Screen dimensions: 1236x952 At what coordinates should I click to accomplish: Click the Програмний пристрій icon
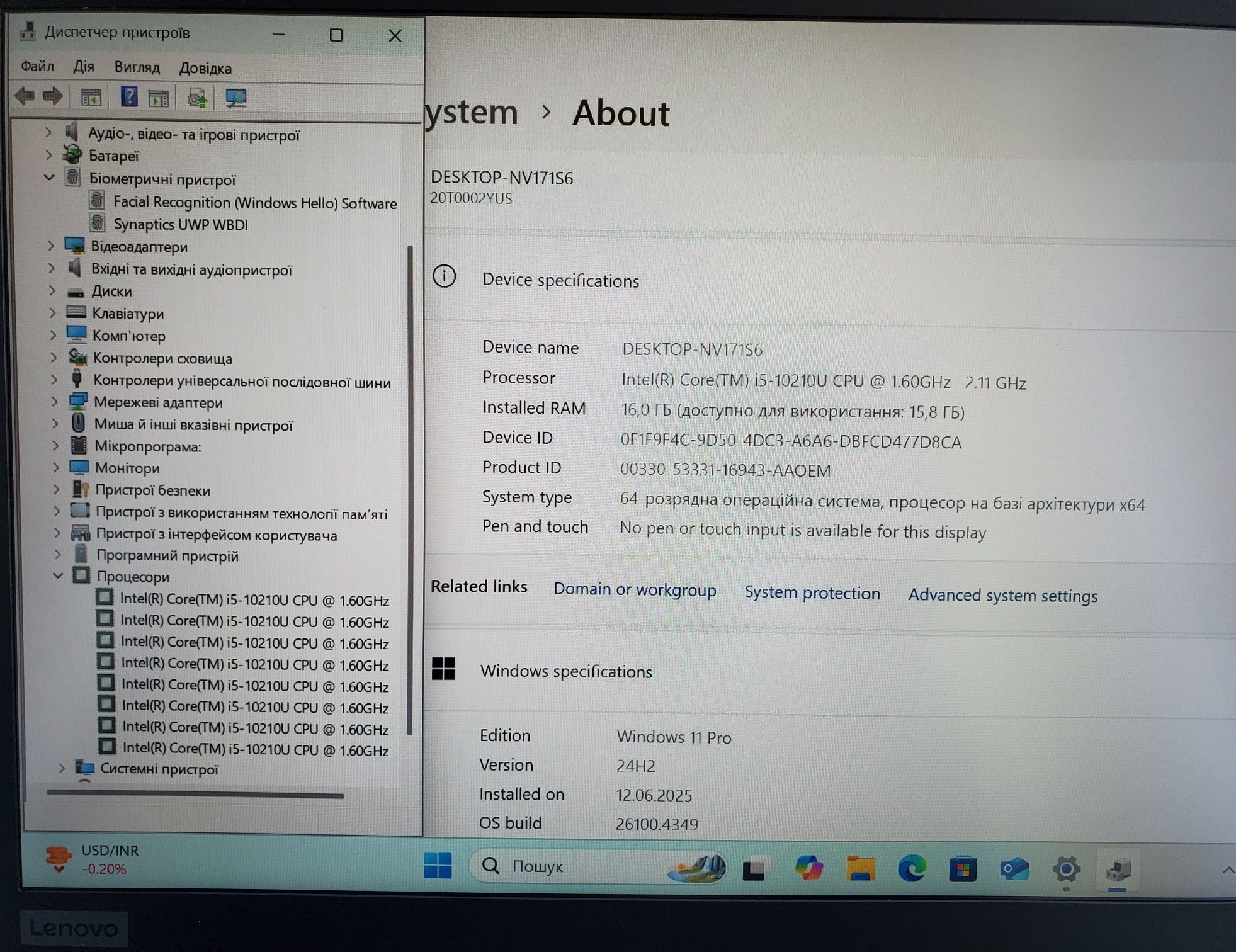[81, 554]
